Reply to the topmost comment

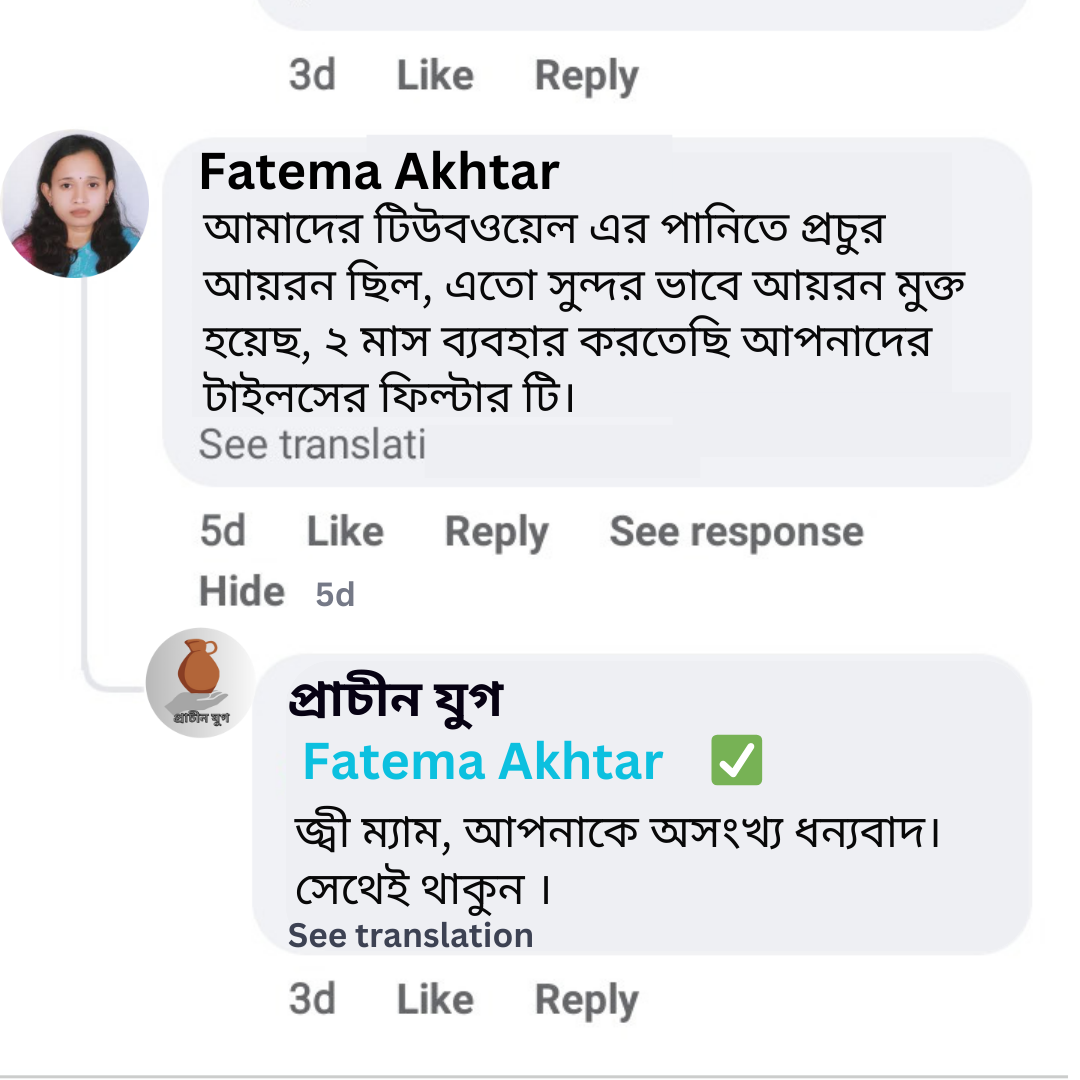point(586,75)
